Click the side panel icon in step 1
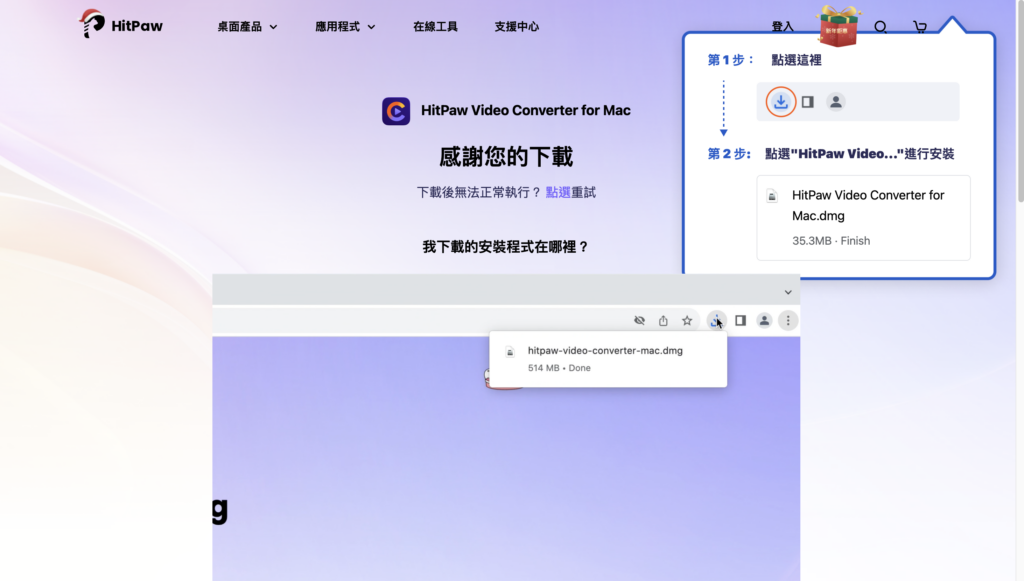Viewport: 1024px width, 581px height. (x=808, y=102)
